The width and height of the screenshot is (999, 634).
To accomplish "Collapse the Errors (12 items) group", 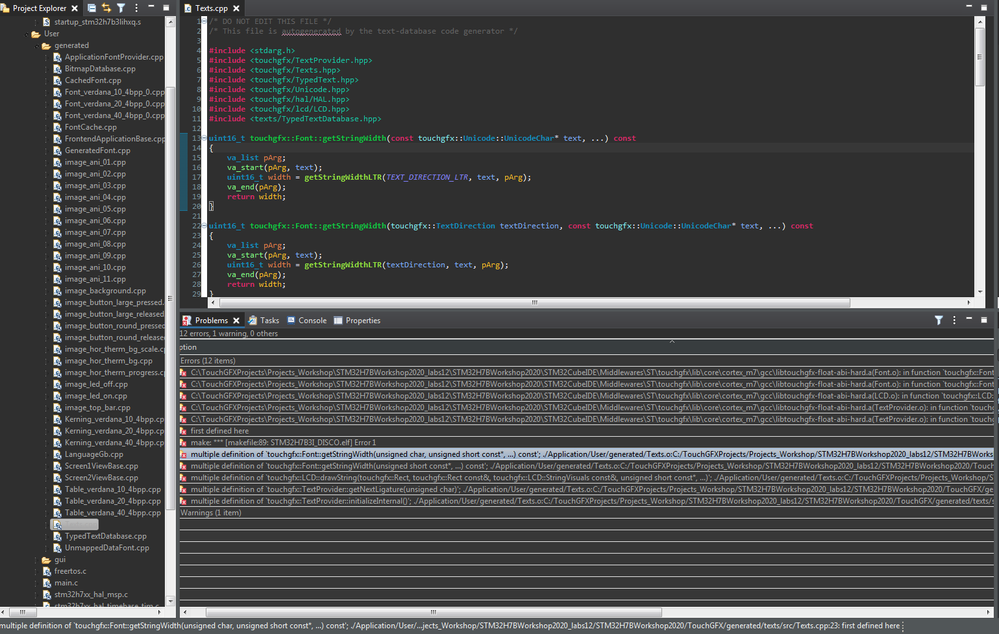I will pyautogui.click(x=208, y=361).
